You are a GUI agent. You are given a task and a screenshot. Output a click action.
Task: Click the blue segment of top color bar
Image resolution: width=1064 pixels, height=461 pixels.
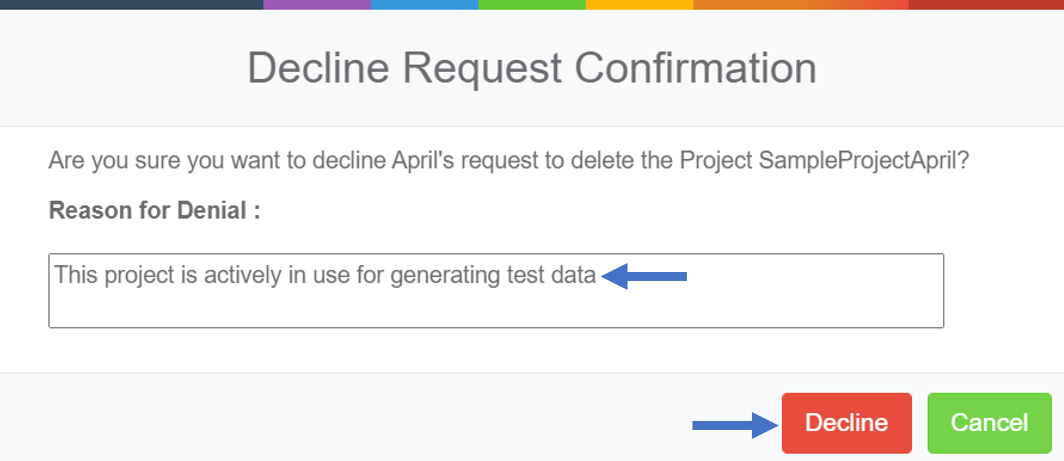pos(424,4)
